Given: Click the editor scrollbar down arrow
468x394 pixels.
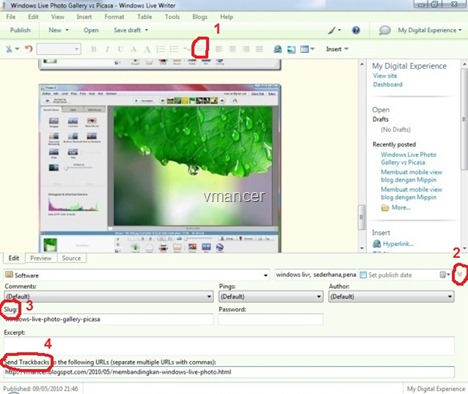Looking at the screenshot, I should (x=362, y=248).
